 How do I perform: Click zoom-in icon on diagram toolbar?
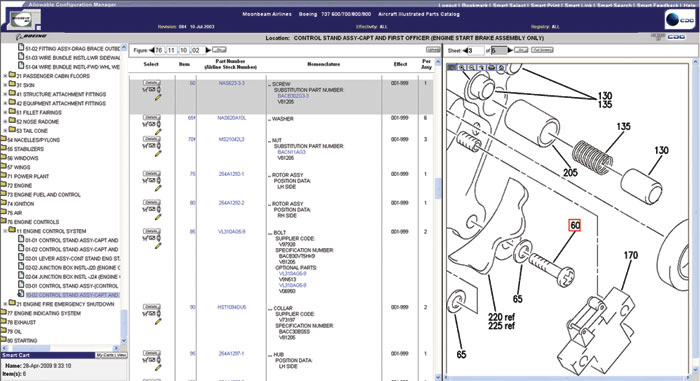coord(462,67)
